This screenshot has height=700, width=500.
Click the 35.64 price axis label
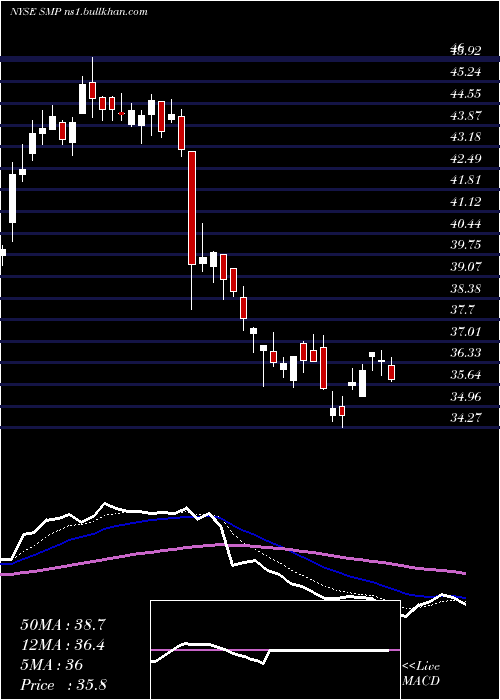point(466,375)
